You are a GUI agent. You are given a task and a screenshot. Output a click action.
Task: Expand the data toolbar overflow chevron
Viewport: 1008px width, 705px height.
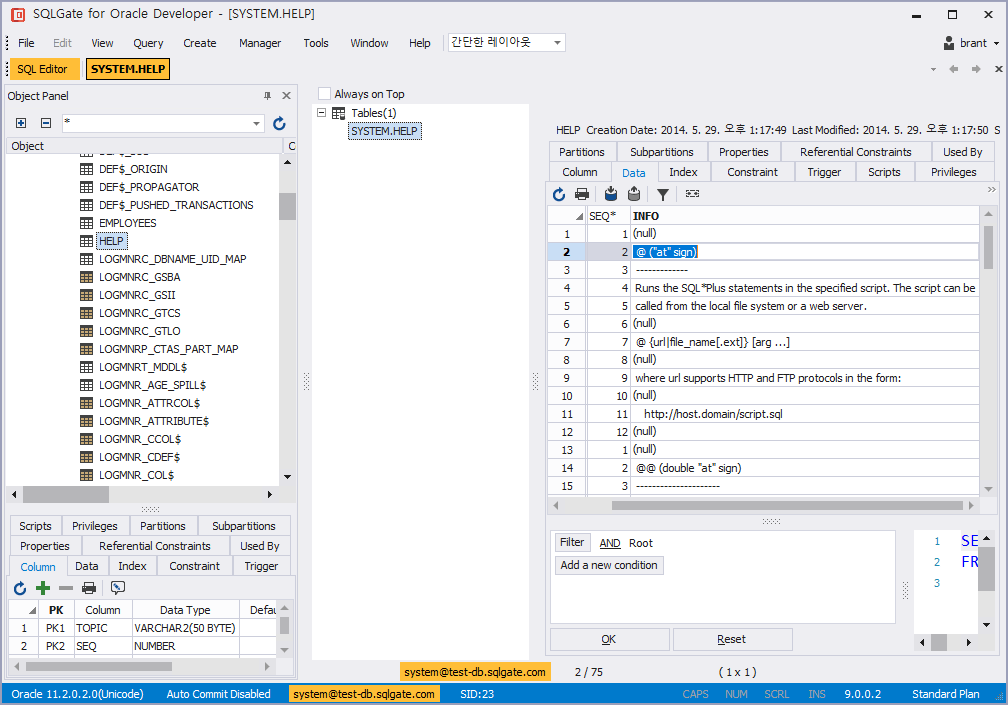point(991,190)
